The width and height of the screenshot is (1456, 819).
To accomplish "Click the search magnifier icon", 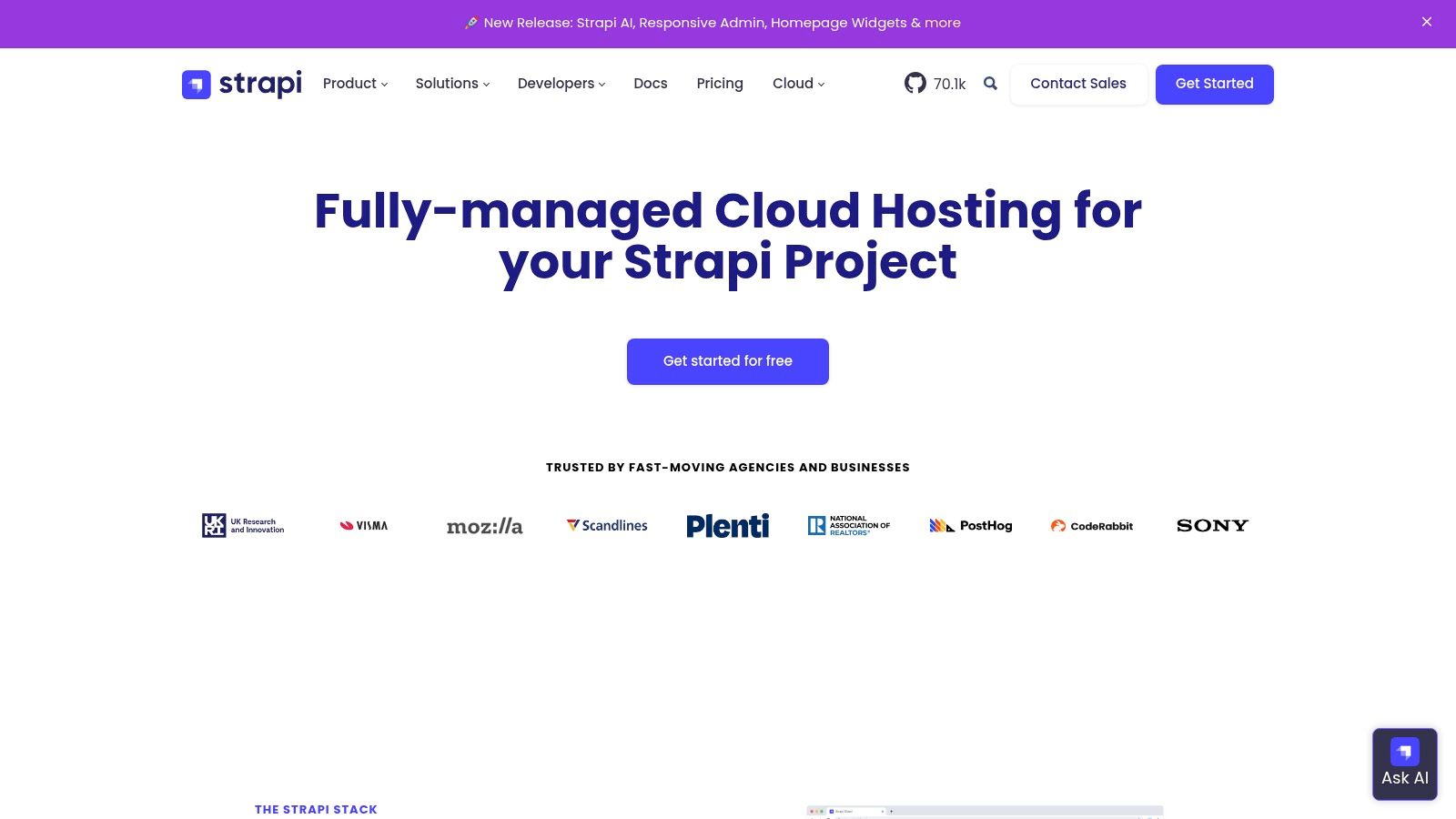I will [x=990, y=84].
